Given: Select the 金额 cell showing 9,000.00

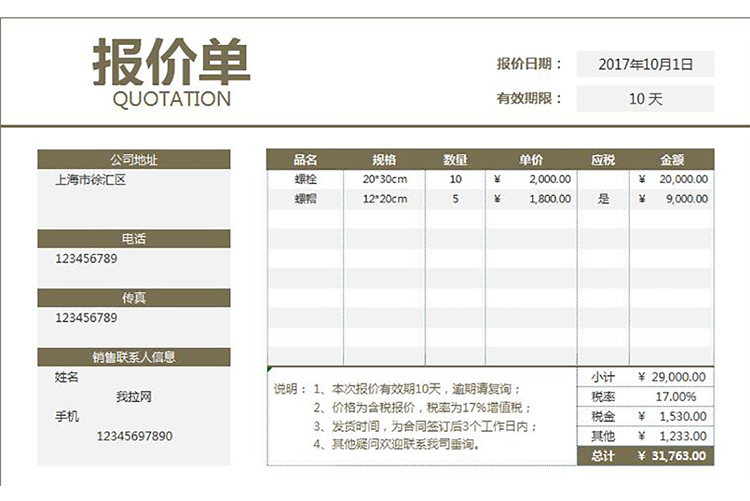Looking at the screenshot, I should [x=672, y=199].
